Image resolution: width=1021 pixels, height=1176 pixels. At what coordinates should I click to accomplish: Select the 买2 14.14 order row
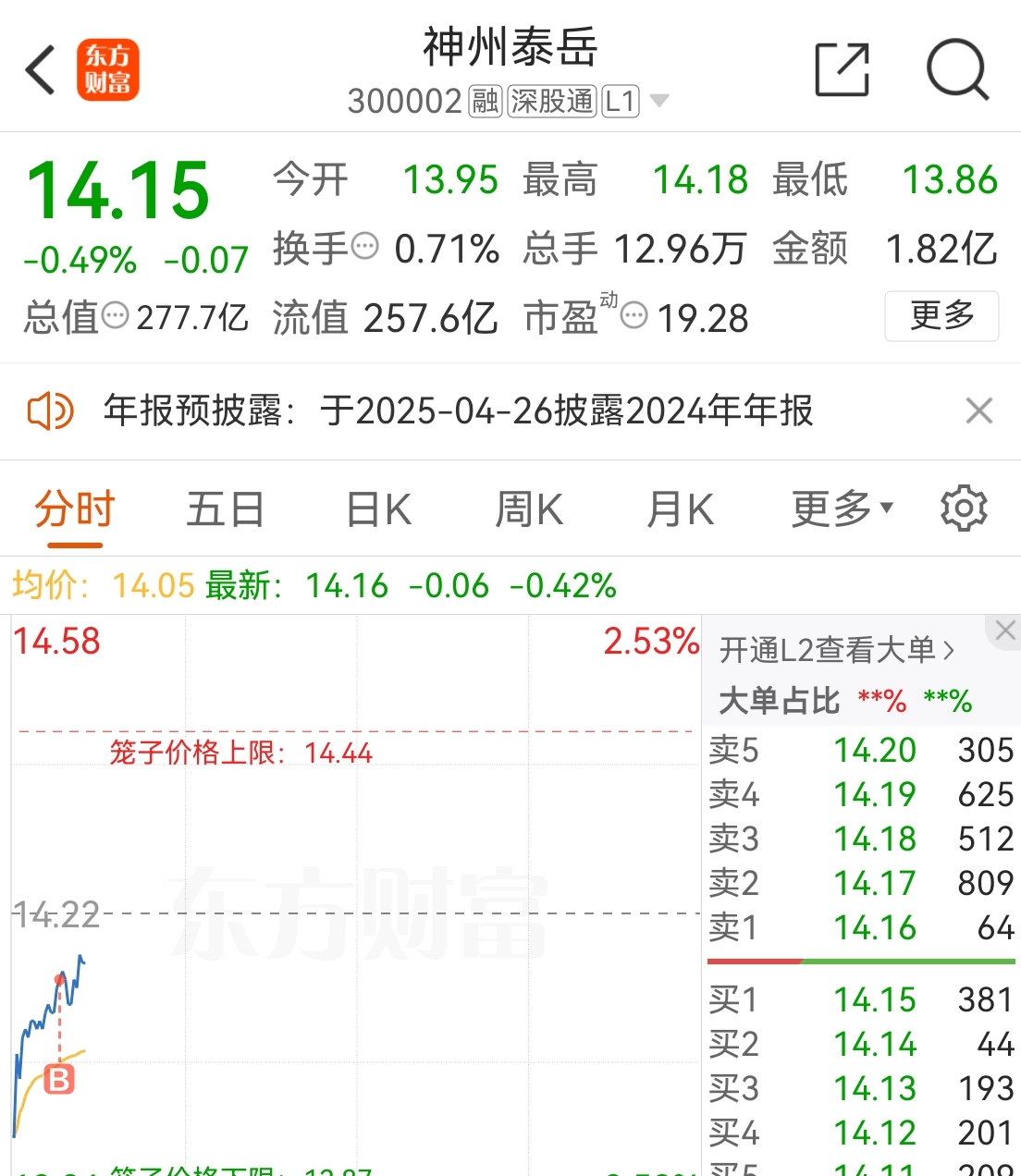click(x=861, y=1044)
